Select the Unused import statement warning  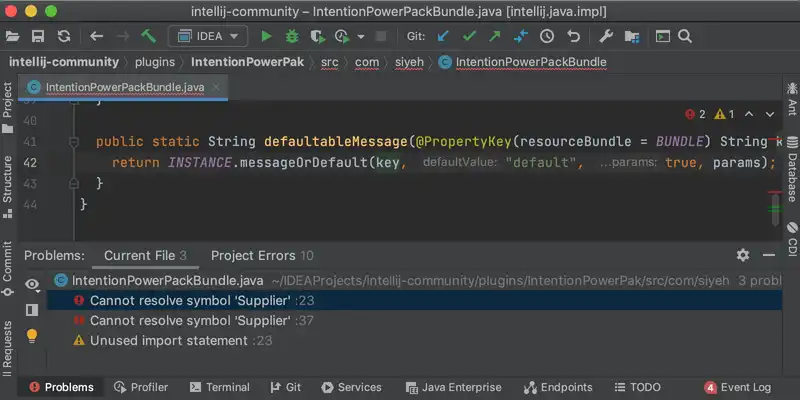[168, 341]
